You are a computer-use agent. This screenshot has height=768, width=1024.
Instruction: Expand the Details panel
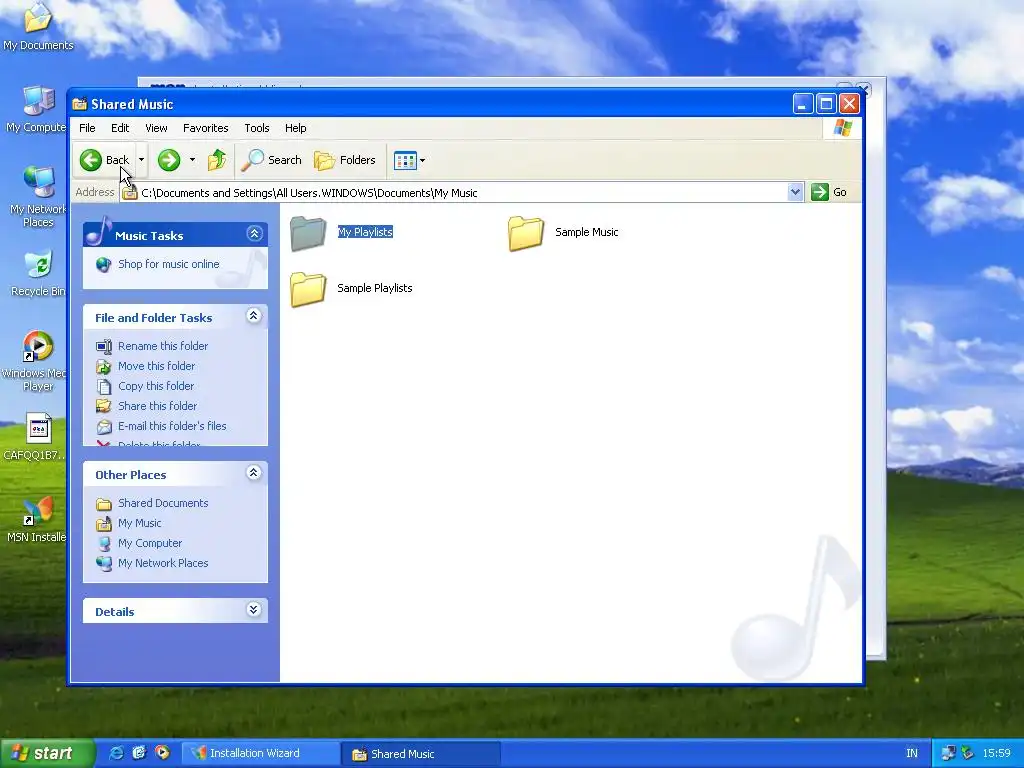point(253,610)
